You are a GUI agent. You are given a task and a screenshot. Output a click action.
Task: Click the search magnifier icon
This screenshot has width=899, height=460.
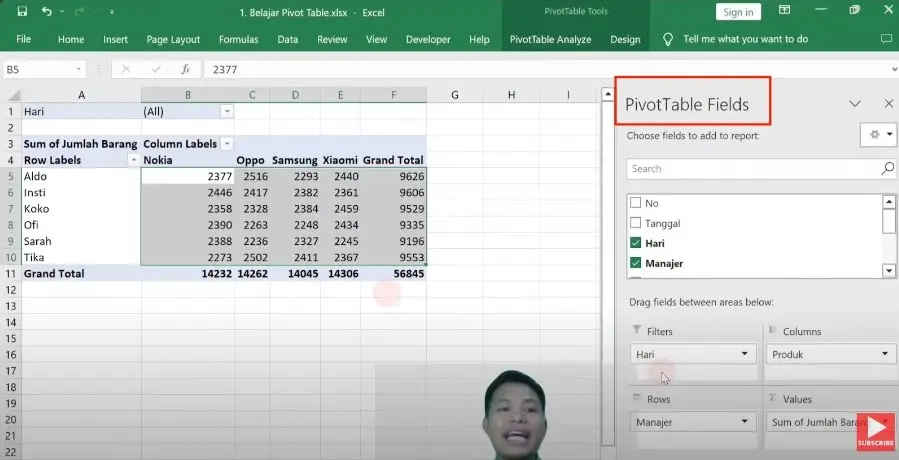tap(888, 168)
